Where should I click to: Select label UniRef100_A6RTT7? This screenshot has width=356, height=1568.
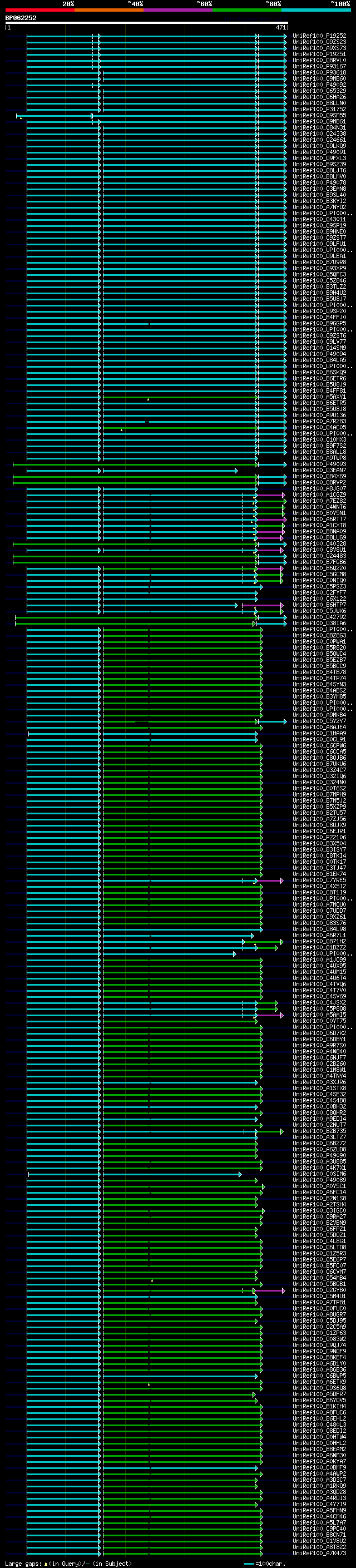pos(319,519)
